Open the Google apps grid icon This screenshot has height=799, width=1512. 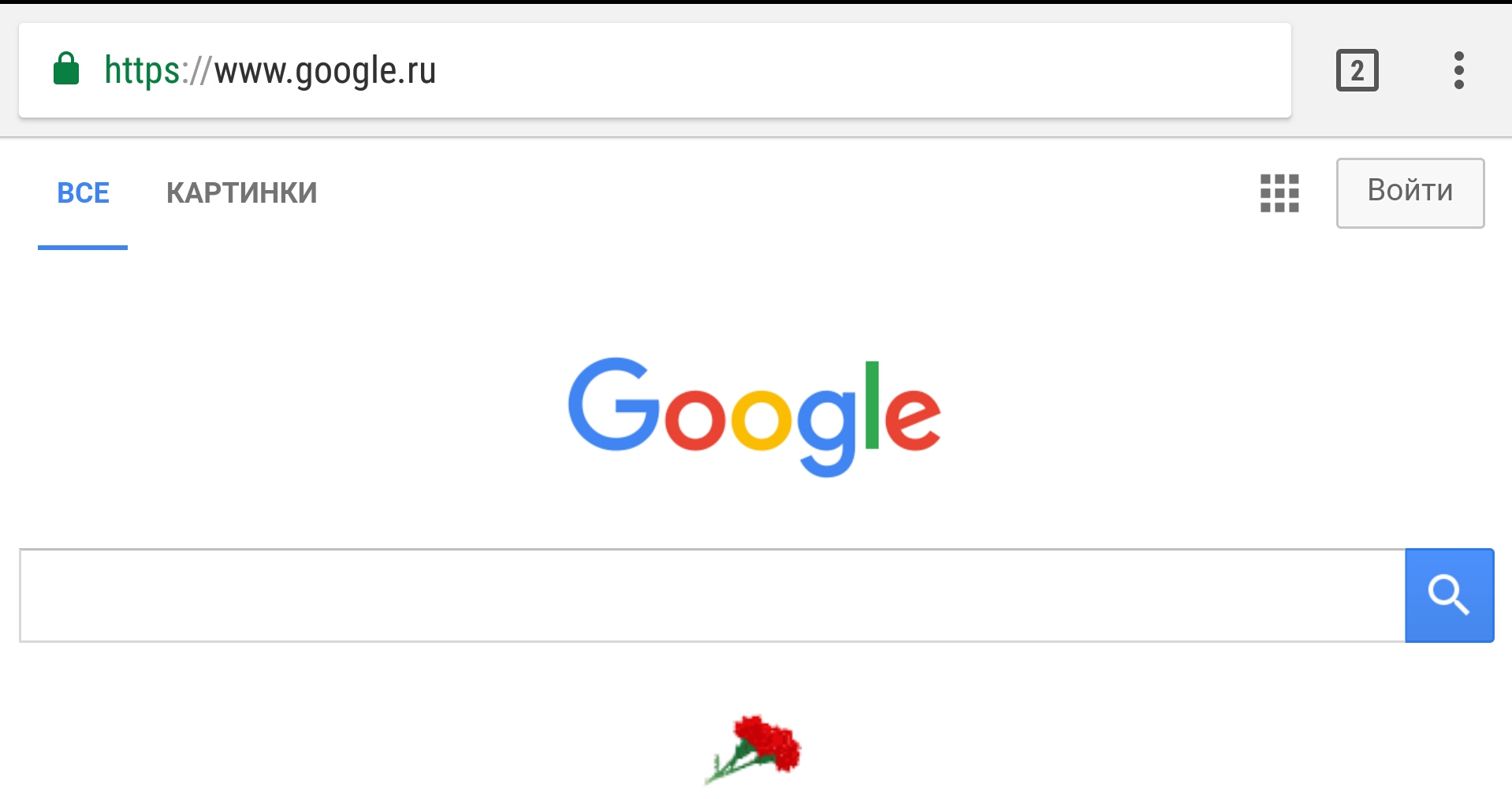point(1279,193)
